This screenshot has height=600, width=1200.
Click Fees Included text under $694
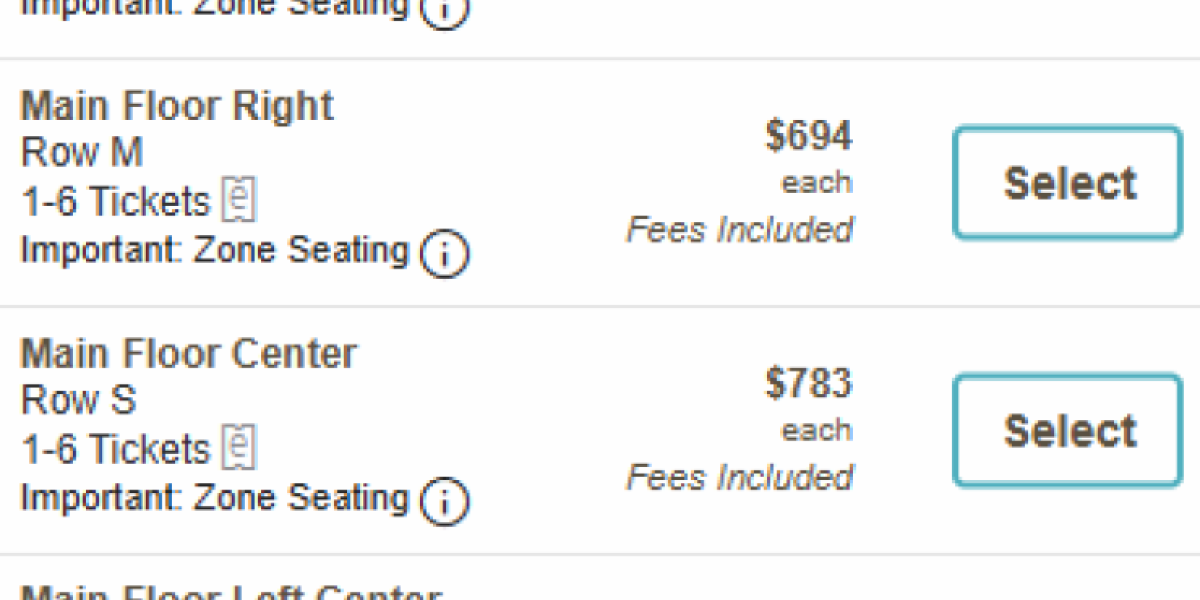[x=740, y=230]
